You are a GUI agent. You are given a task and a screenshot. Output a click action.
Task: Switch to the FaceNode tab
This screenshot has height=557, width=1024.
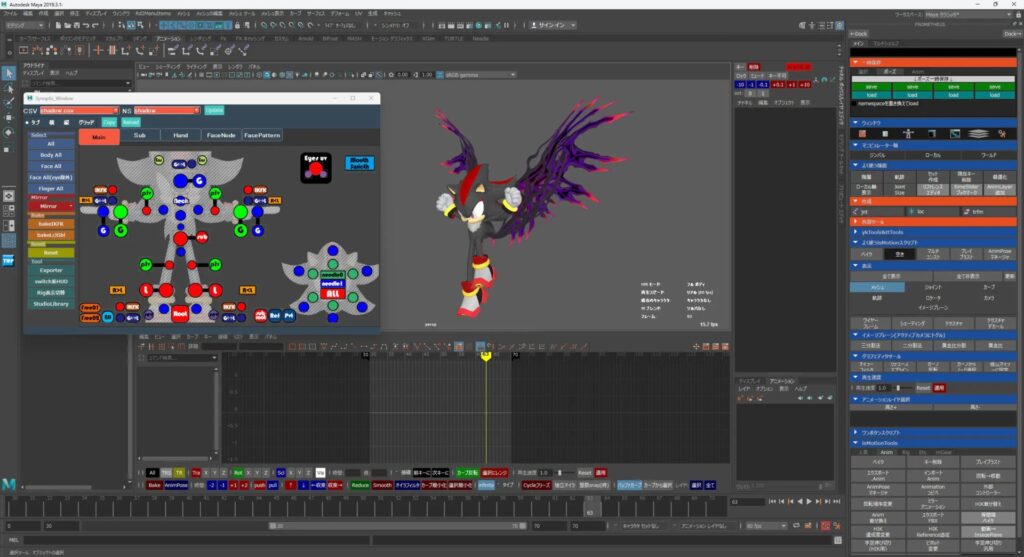(x=219, y=135)
